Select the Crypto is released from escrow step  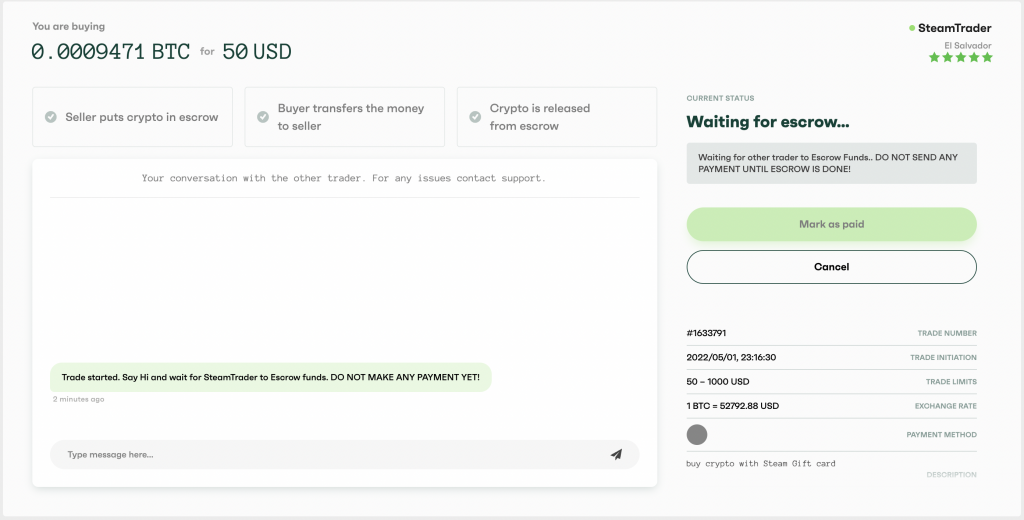pos(557,117)
